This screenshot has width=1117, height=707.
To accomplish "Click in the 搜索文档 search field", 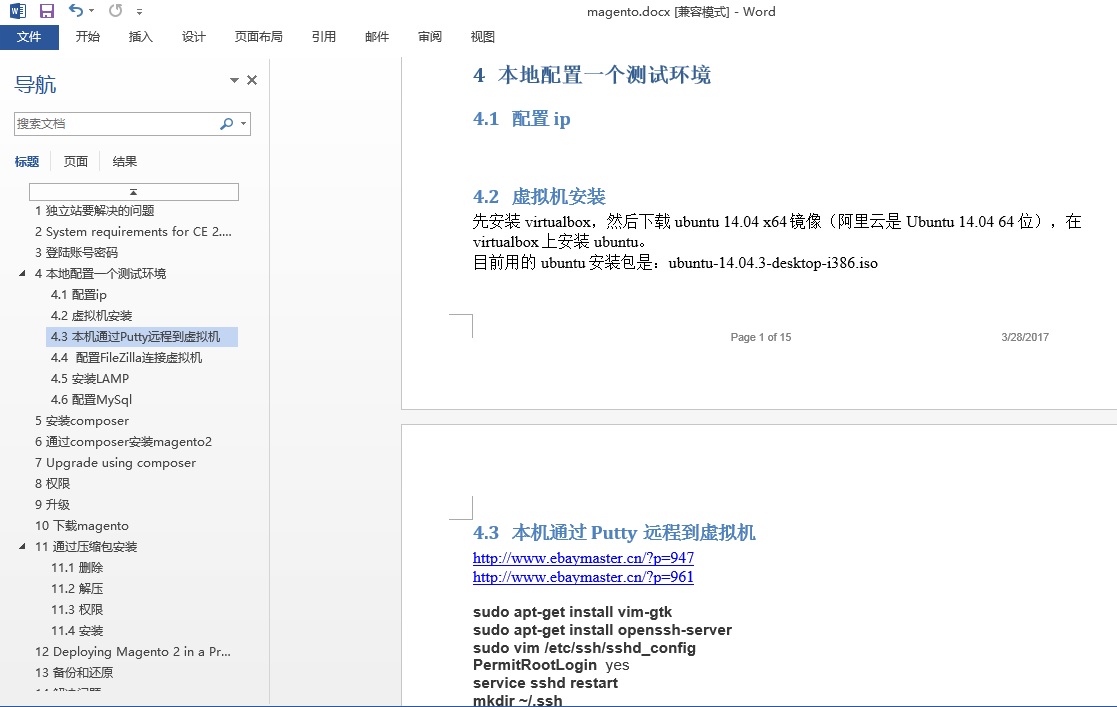I will click(x=115, y=124).
